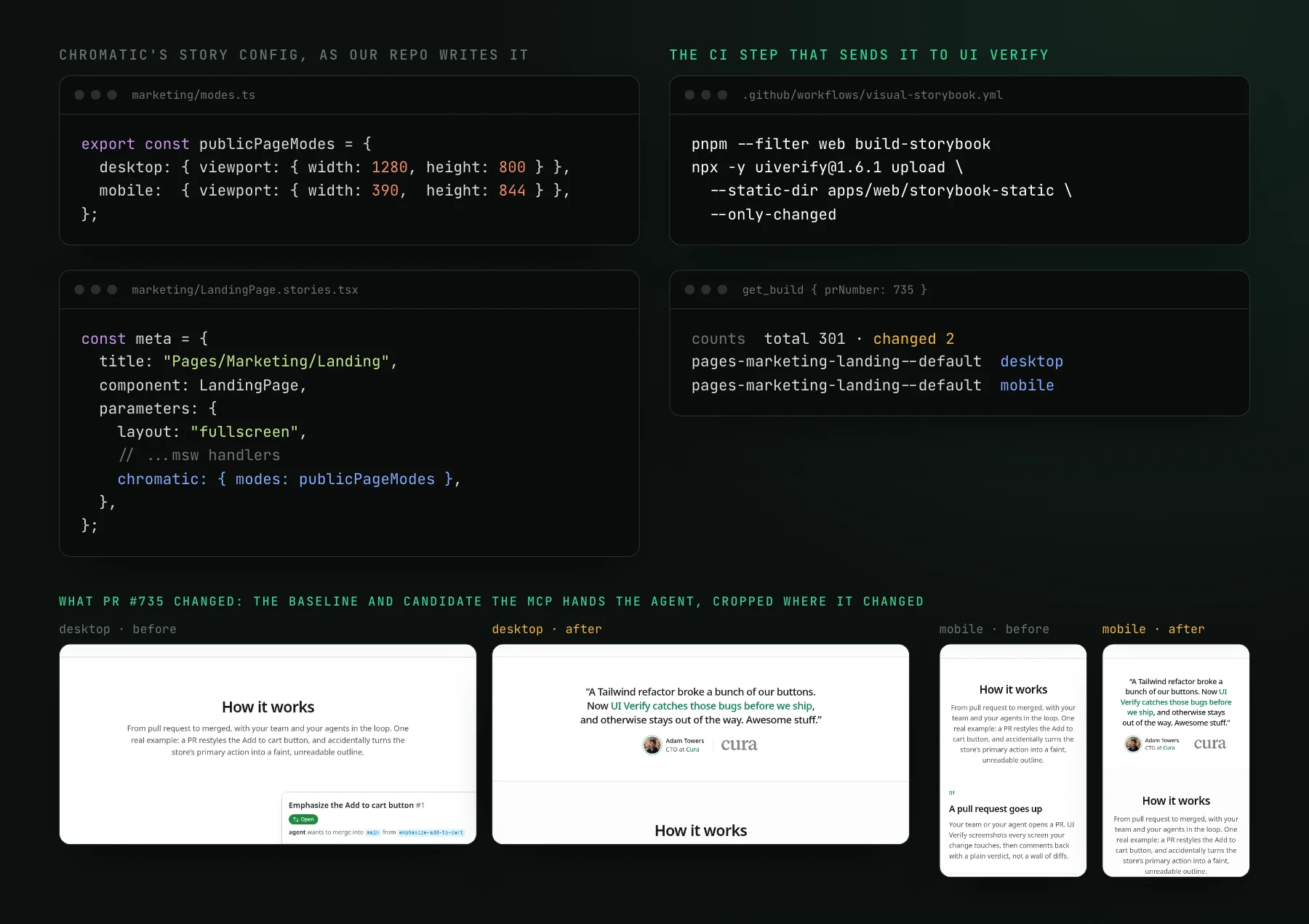Click Adam Towers avatar in mobile after
This screenshot has height=924, width=1309.
tap(1133, 744)
